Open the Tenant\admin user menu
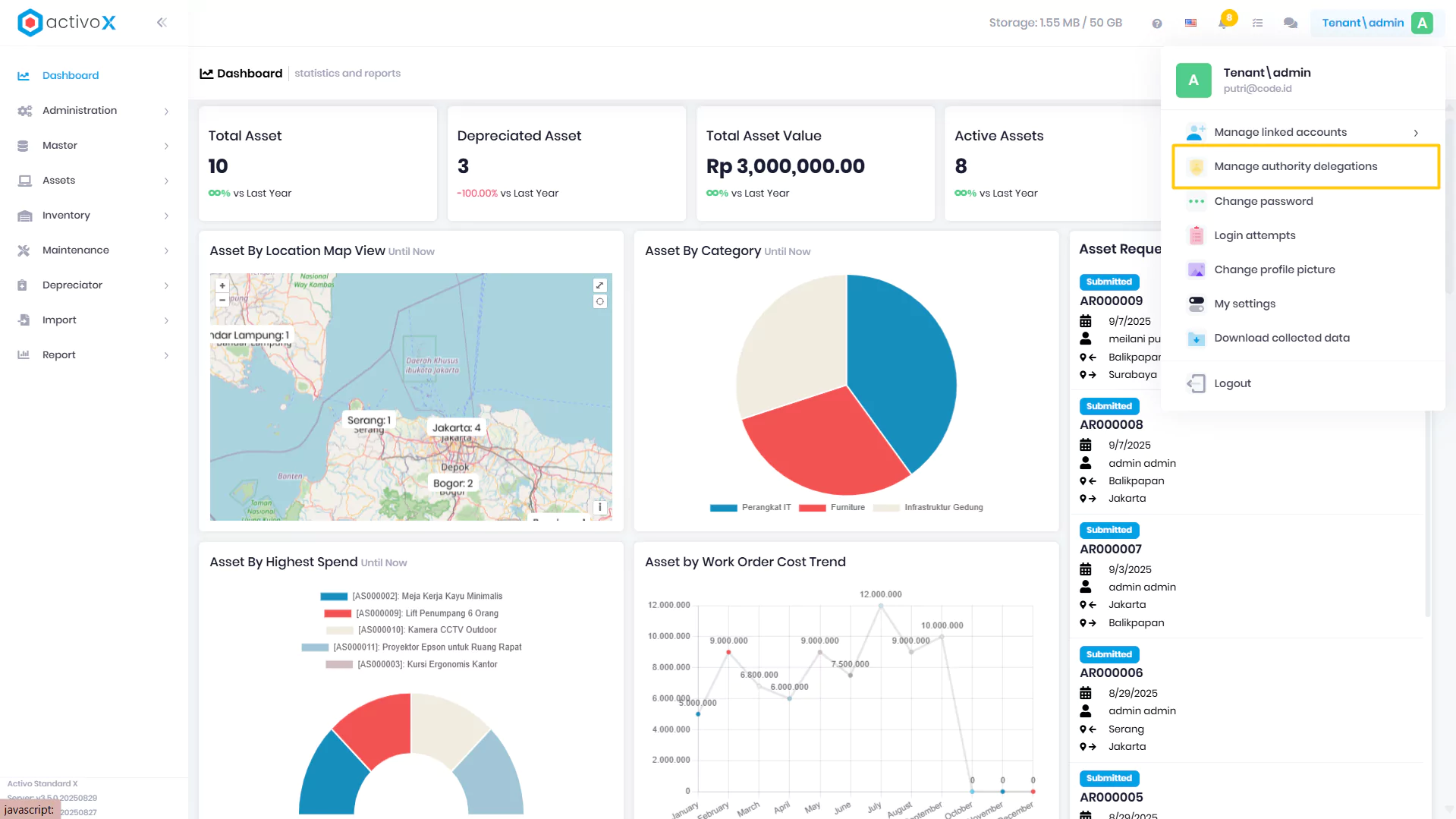 (x=1377, y=23)
